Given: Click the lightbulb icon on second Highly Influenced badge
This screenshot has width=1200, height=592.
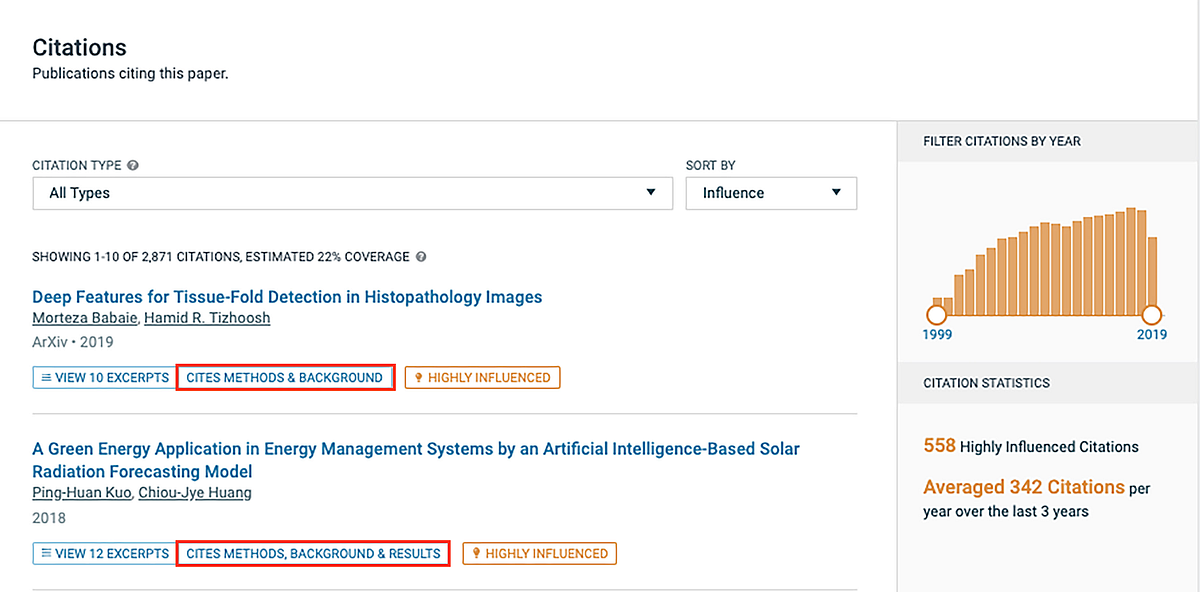Looking at the screenshot, I should click(x=477, y=553).
